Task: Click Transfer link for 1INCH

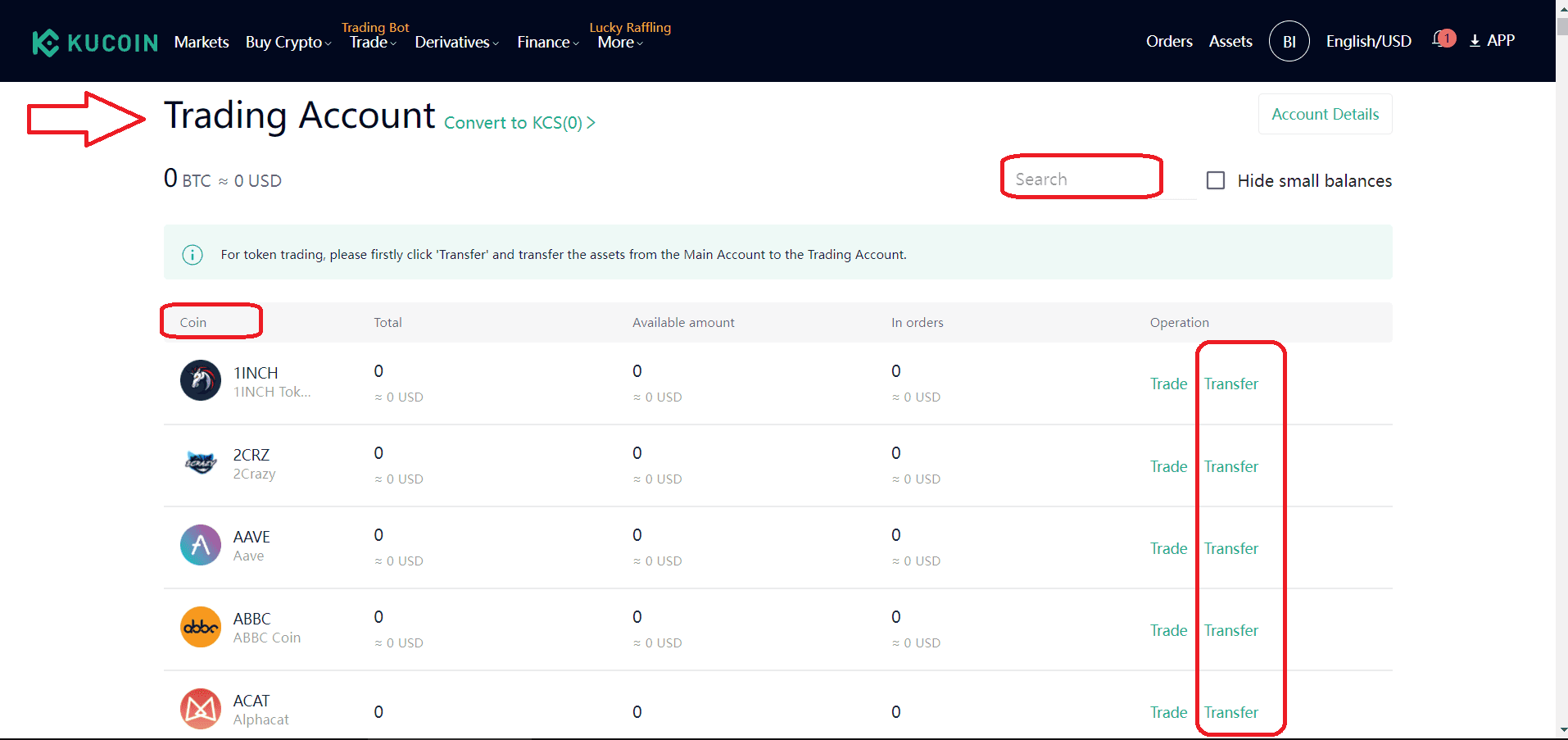Action: (1230, 384)
